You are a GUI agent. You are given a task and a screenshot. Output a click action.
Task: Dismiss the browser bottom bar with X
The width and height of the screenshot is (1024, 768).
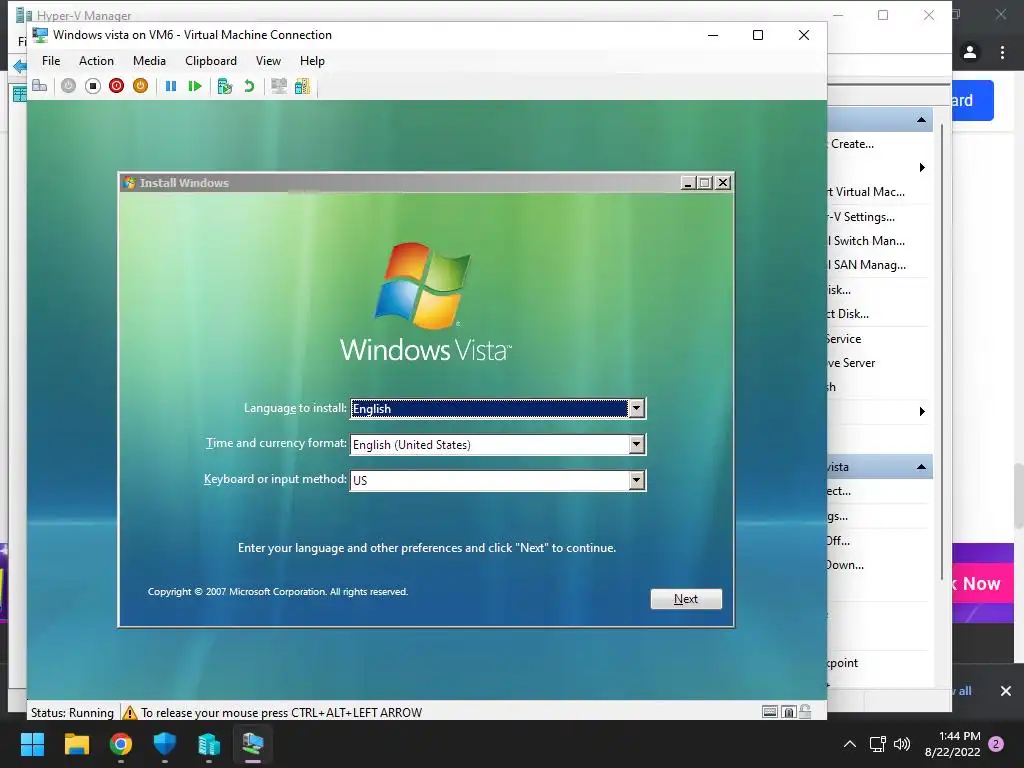(1006, 690)
